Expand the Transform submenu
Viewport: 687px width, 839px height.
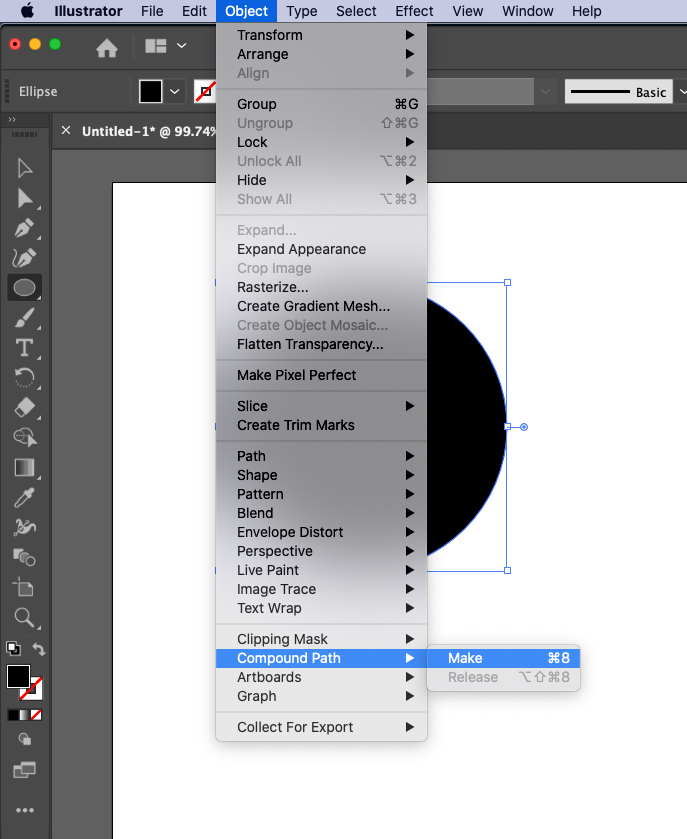click(322, 35)
